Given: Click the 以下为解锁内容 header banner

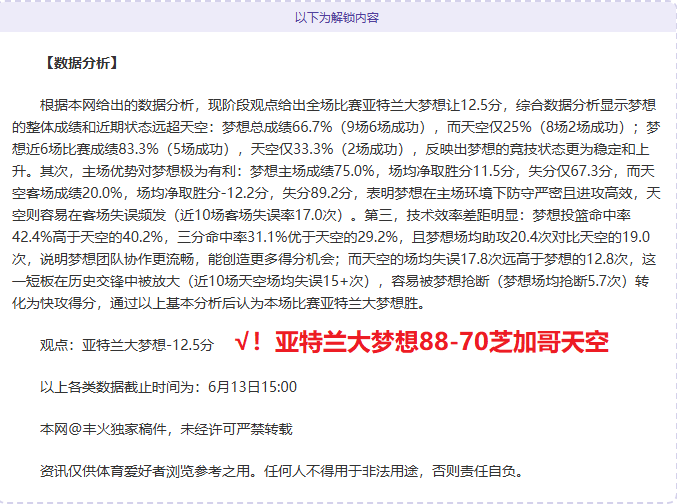Looking at the screenshot, I should (337, 17).
